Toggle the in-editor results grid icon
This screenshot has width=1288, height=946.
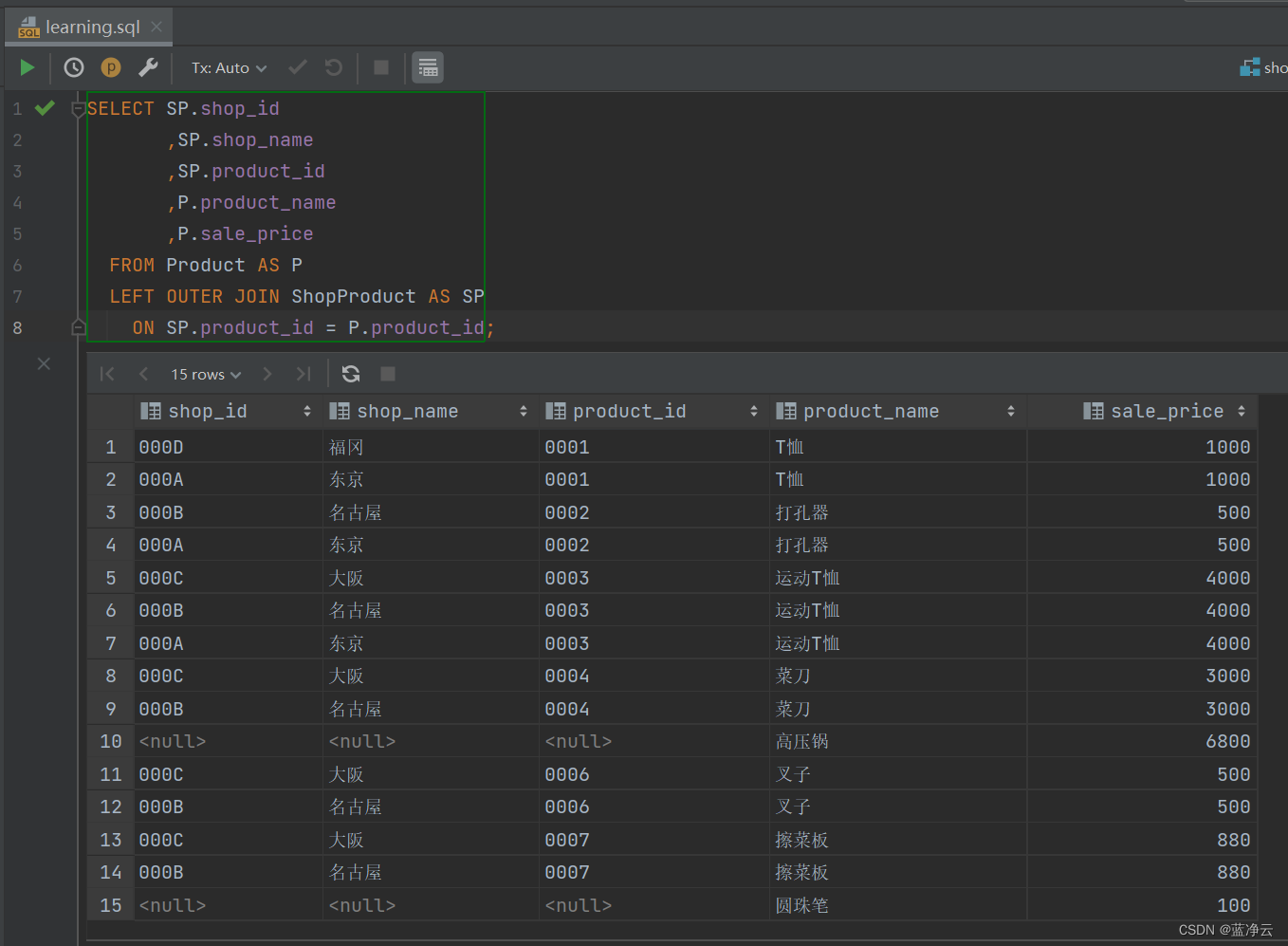[428, 67]
